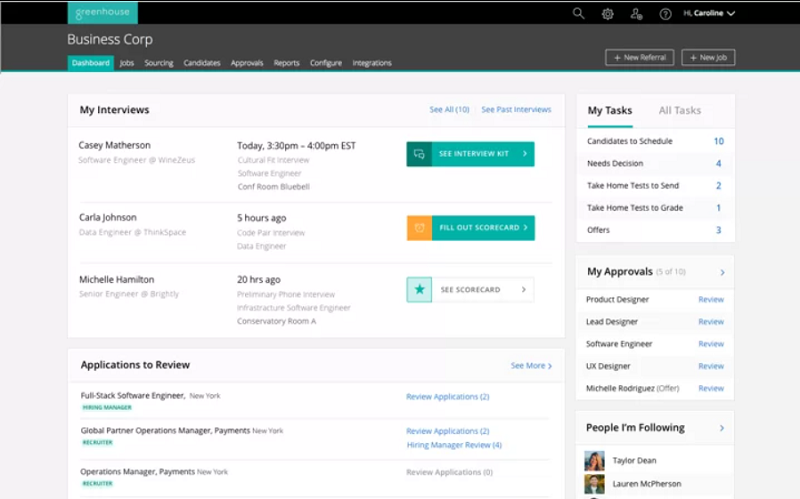This screenshot has height=499, width=800.
Task: Click the orange scorecard reminder icon
Action: (x=419, y=228)
